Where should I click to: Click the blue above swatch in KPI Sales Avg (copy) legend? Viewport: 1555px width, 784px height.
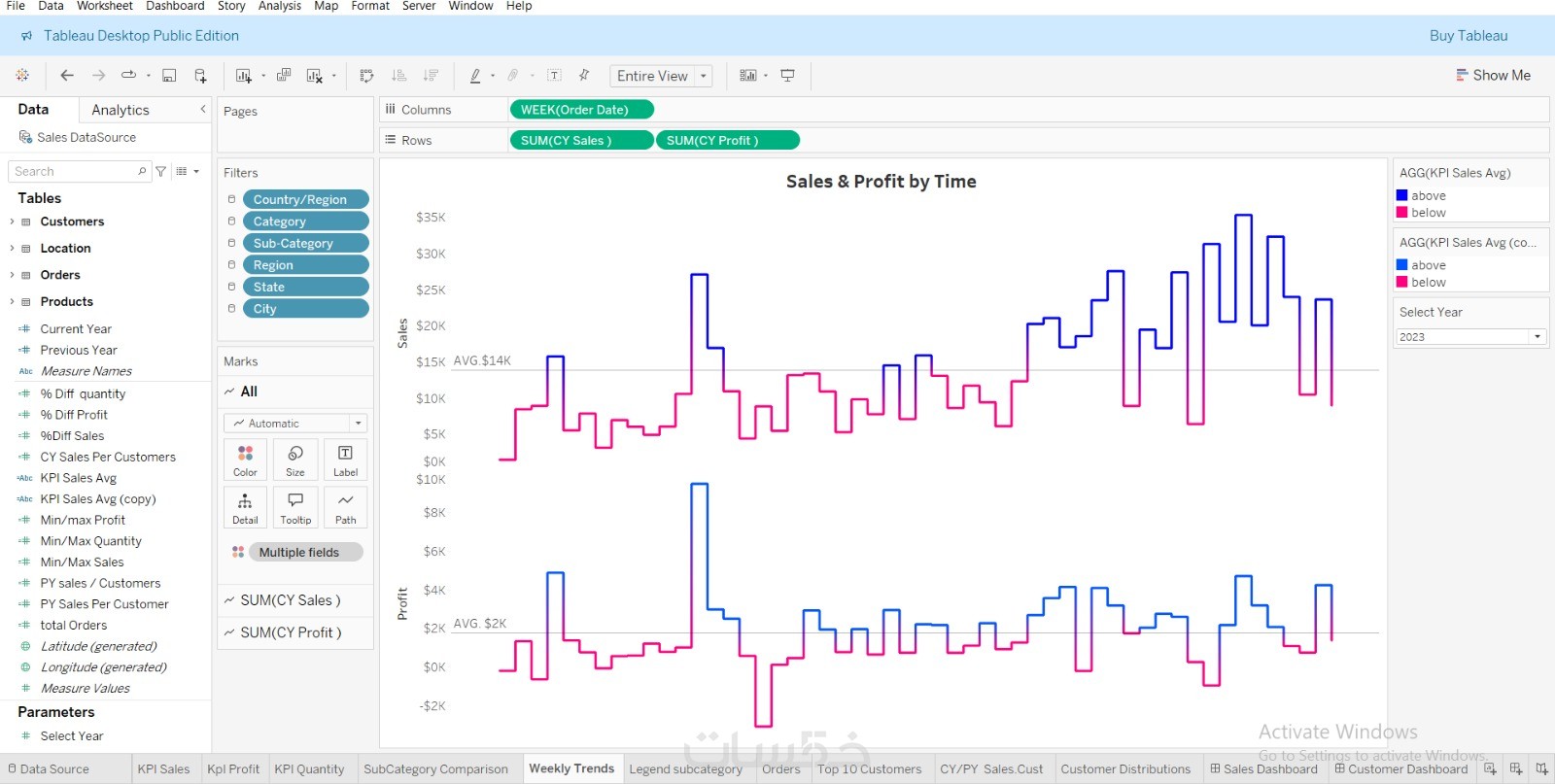click(1402, 265)
